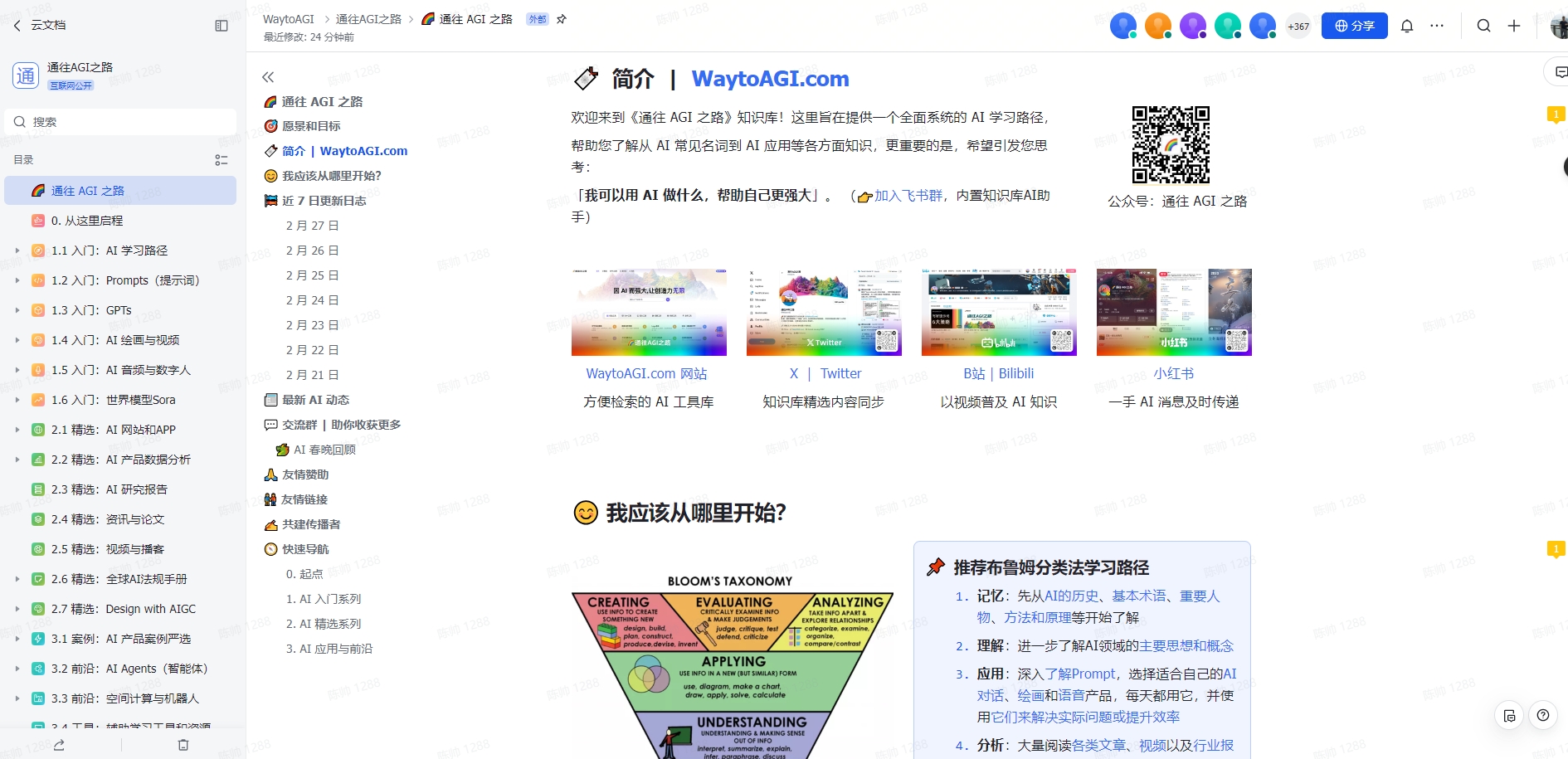Jump to 2 月 27 日 outline entry

click(x=312, y=226)
